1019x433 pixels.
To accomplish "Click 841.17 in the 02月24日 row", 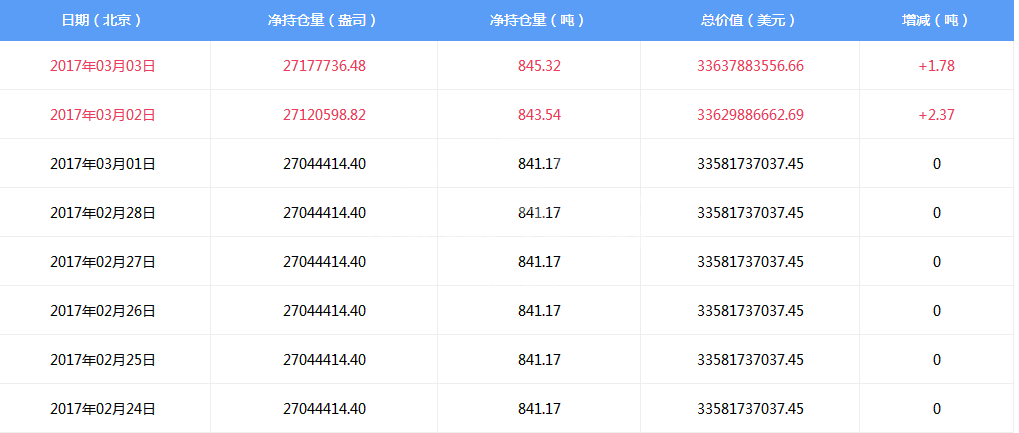I will [539, 409].
